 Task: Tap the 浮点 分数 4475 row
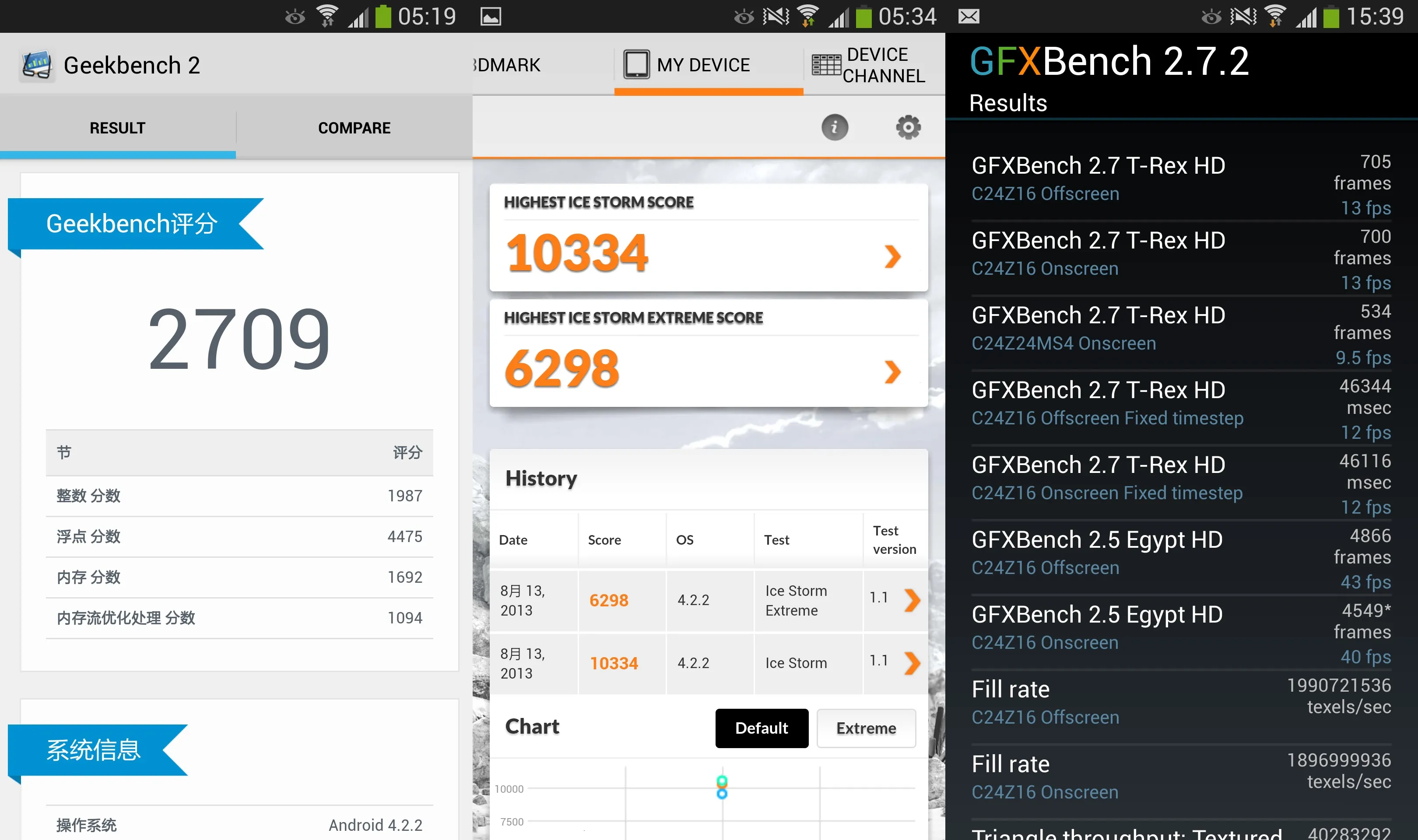coord(239,537)
